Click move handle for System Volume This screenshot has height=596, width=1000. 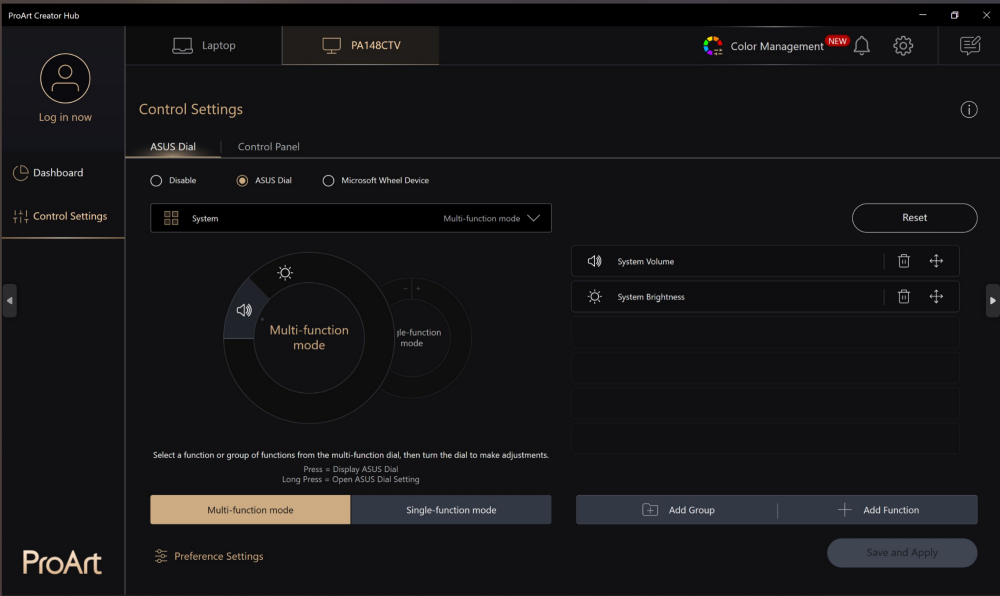(936, 261)
